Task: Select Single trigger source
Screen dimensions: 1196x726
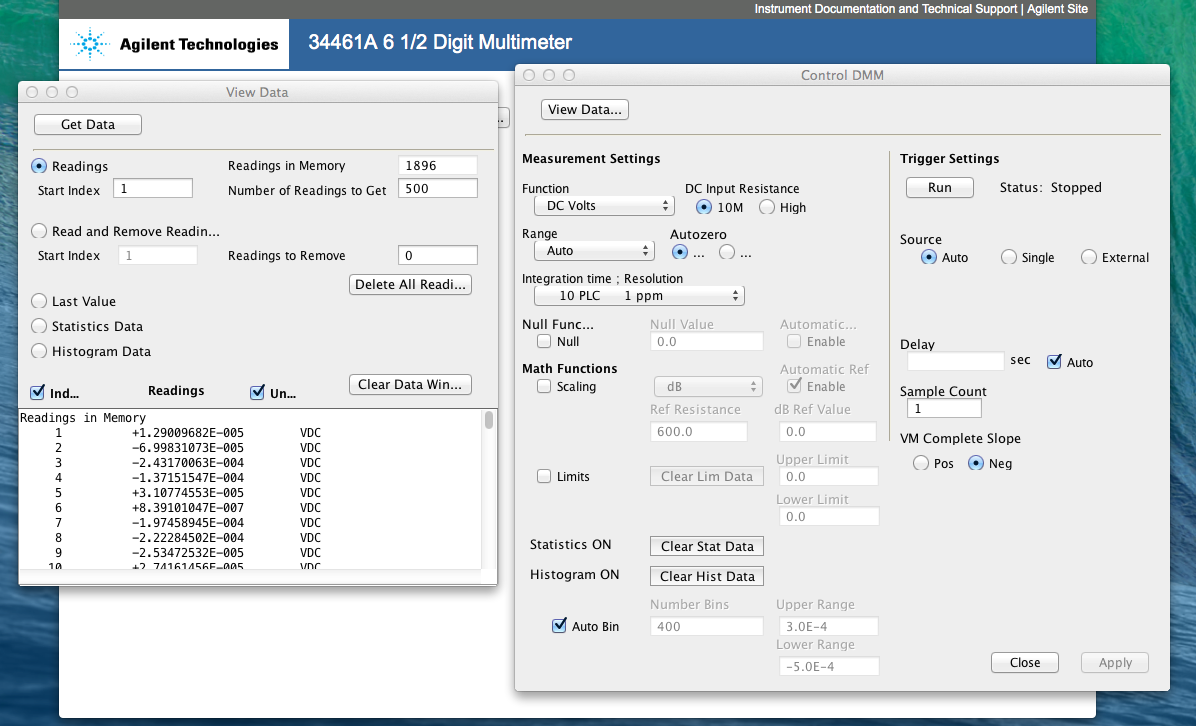Action: pyautogui.click(x=1008, y=257)
